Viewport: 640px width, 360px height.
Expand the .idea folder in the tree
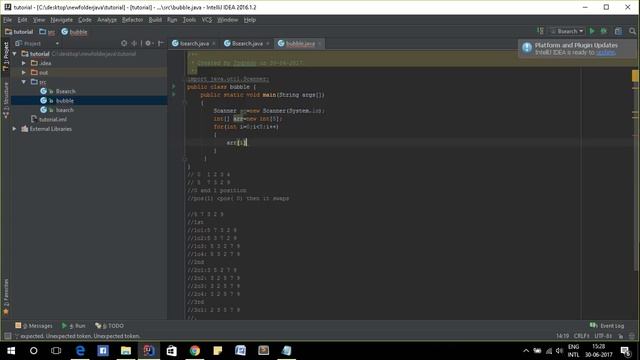24,63
